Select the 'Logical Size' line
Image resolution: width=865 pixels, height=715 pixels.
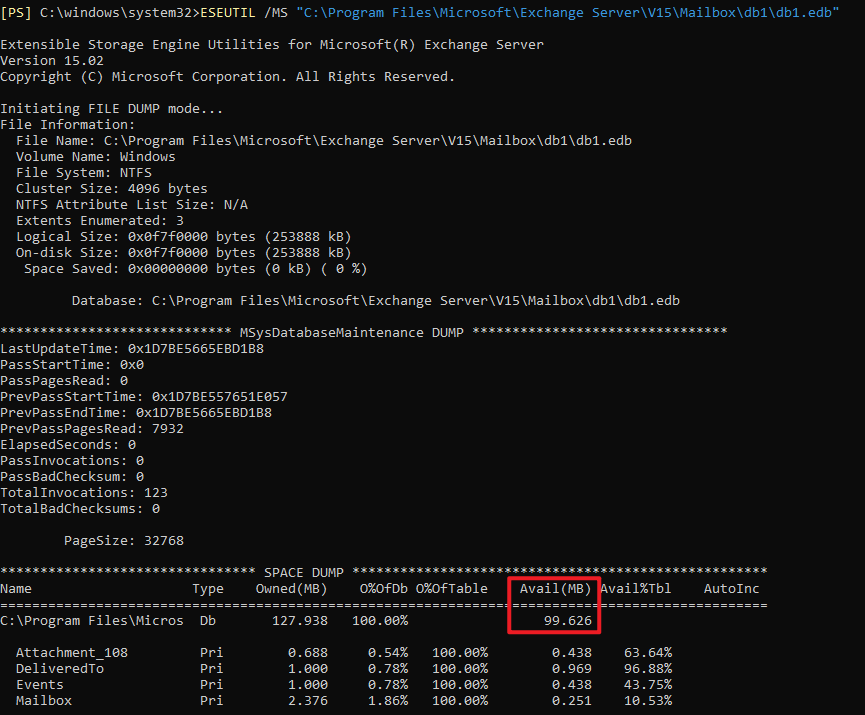pyautogui.click(x=184, y=237)
